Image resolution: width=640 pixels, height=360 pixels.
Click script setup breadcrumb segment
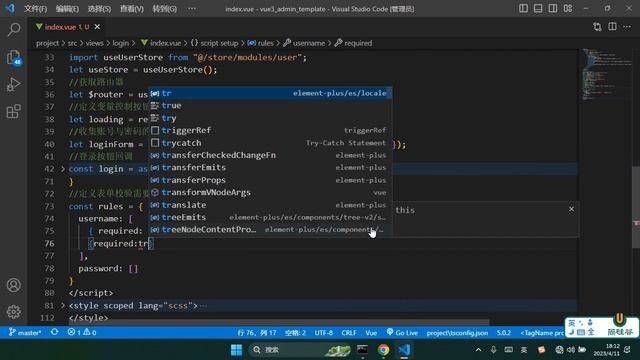point(214,43)
